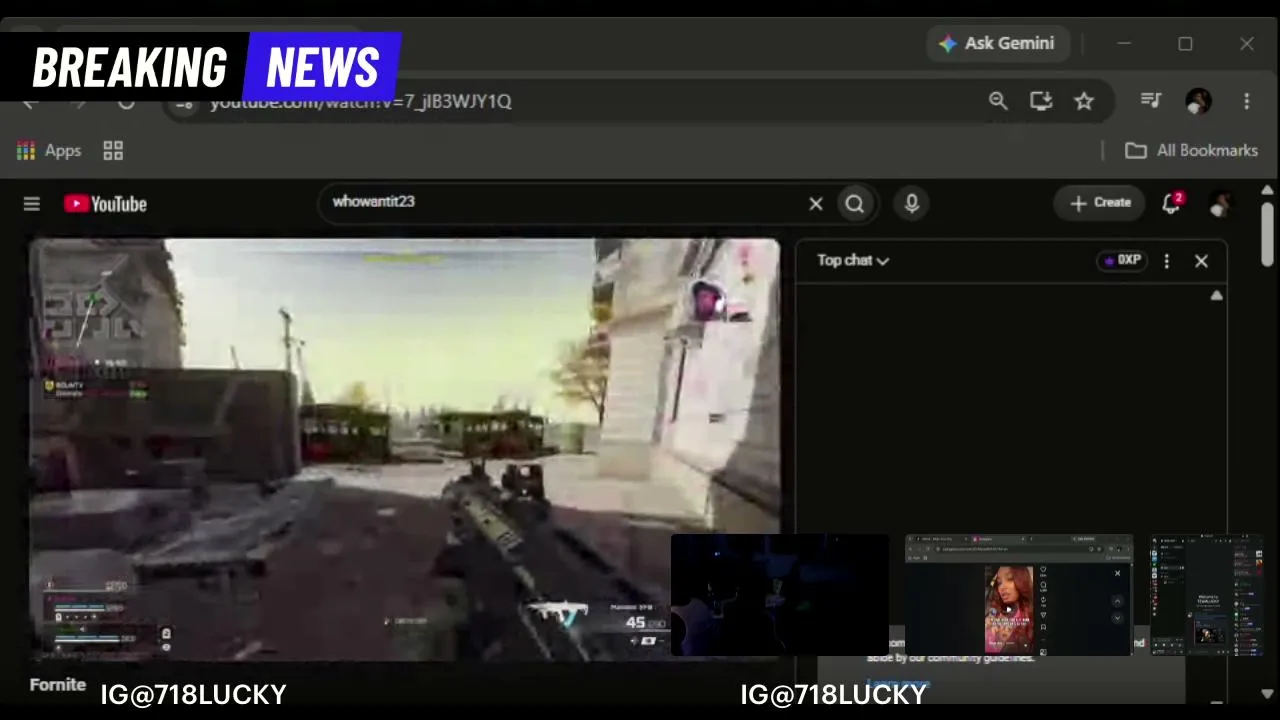The width and height of the screenshot is (1280, 720).
Task: Click the page scrollbar up arrow
Action: tap(1268, 190)
